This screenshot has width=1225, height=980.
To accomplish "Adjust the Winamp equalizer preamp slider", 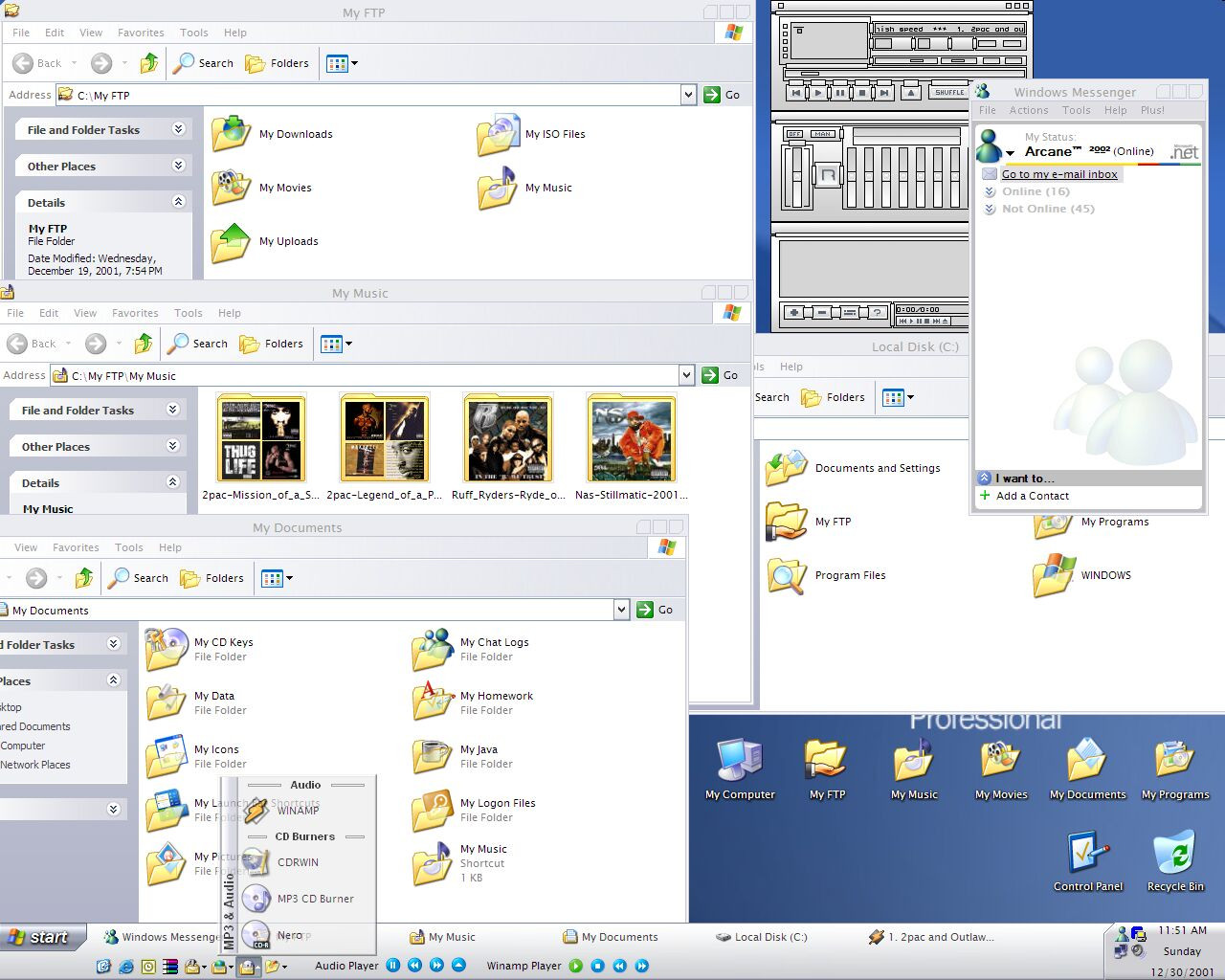I will [x=796, y=177].
